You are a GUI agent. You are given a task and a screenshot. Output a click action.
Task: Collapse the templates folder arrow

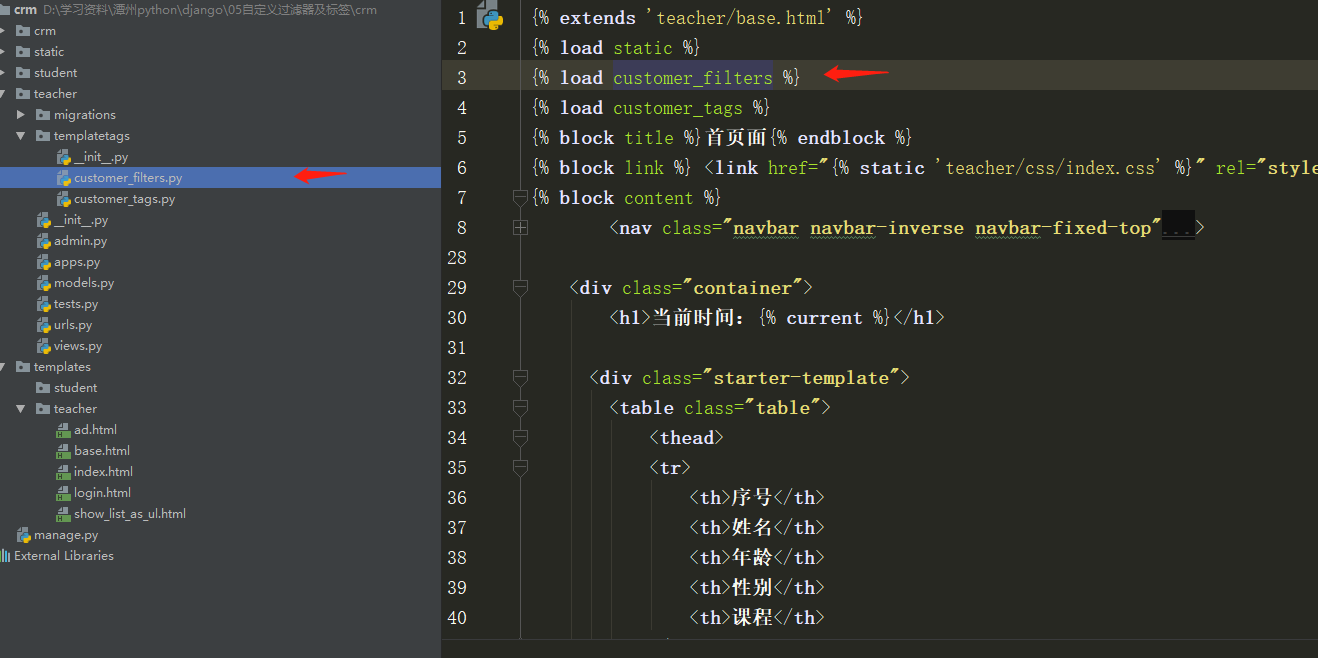[3, 367]
